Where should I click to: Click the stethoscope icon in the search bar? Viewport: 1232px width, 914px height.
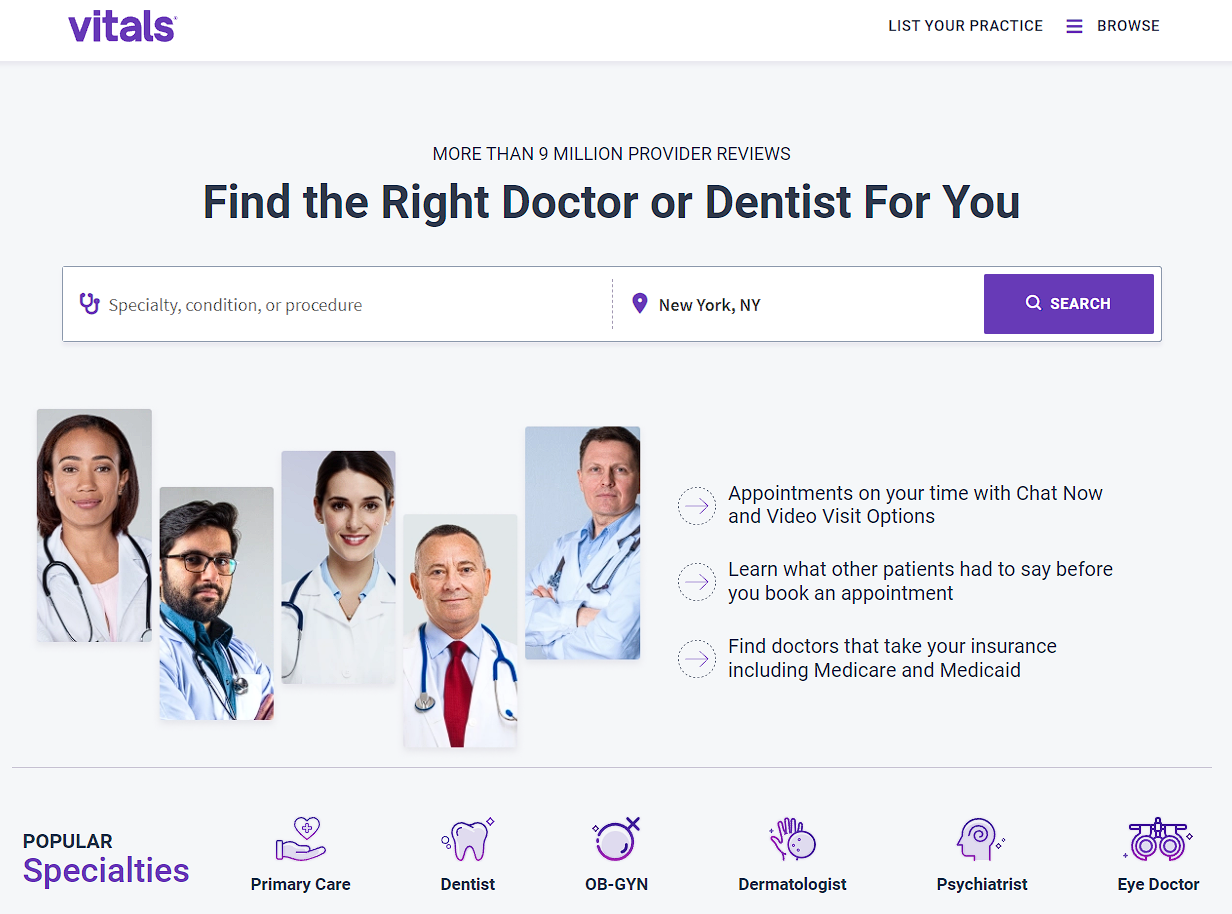point(90,303)
